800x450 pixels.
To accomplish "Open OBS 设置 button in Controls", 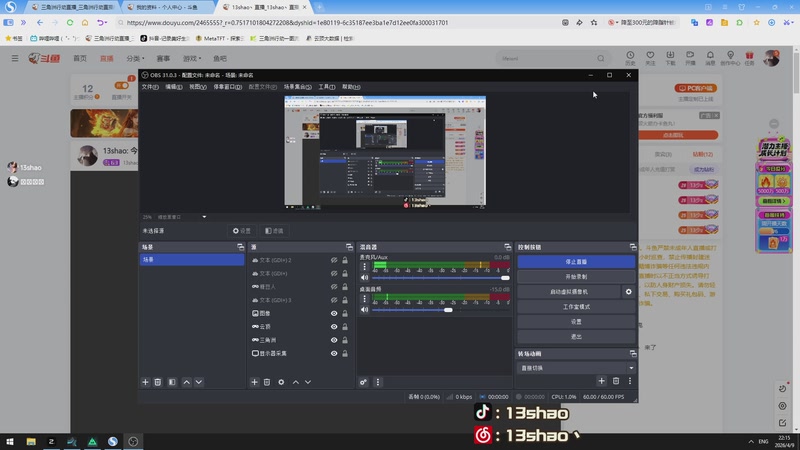I will [x=576, y=322].
